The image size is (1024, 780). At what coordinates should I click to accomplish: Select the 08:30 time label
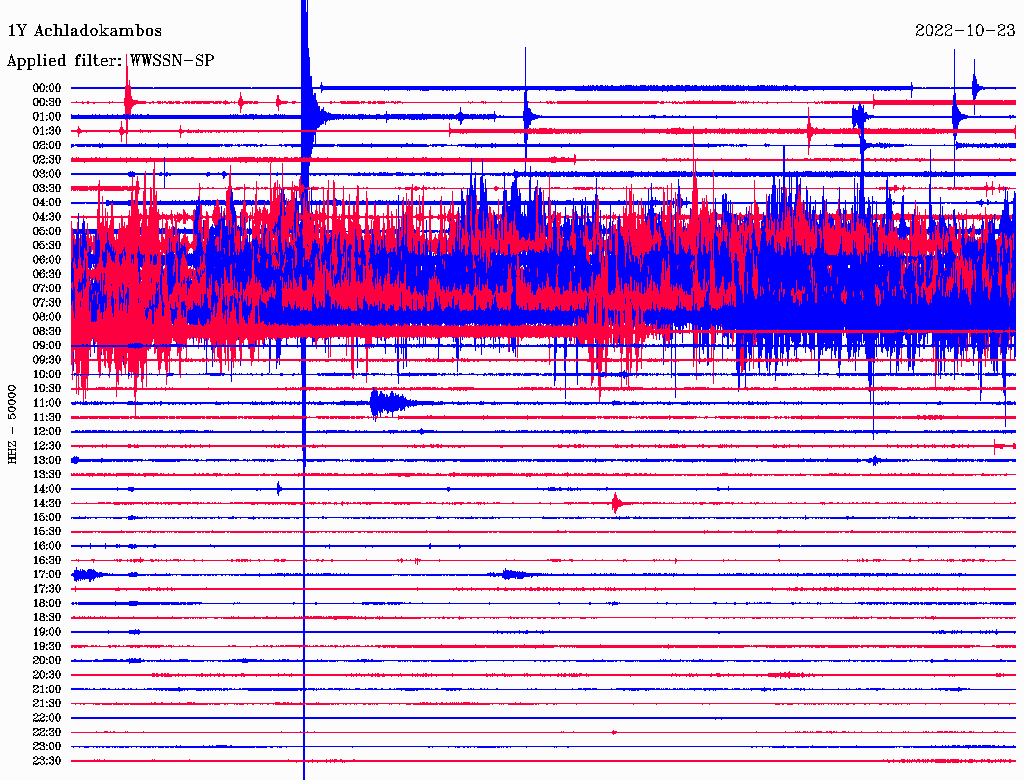click(x=47, y=332)
